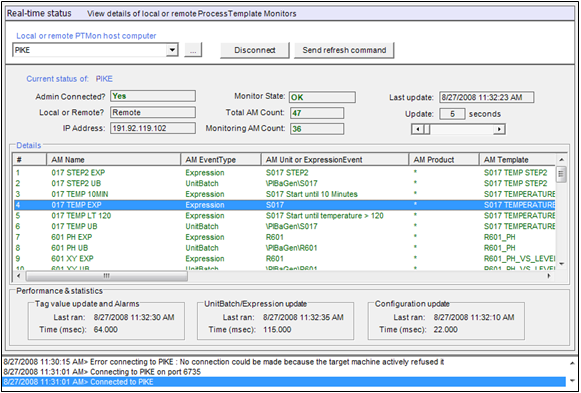Click the details horizontal scroll right arrow
This screenshot has height=393, width=581.
click(x=550, y=276)
